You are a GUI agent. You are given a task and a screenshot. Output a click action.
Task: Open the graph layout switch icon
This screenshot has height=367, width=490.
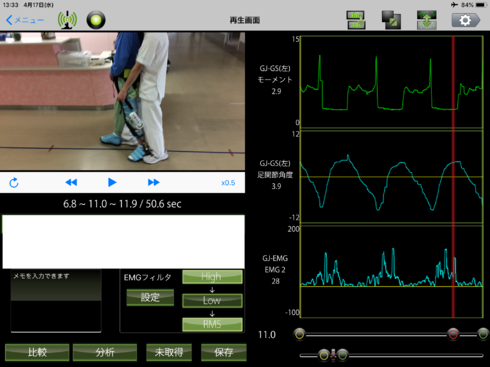(356, 20)
